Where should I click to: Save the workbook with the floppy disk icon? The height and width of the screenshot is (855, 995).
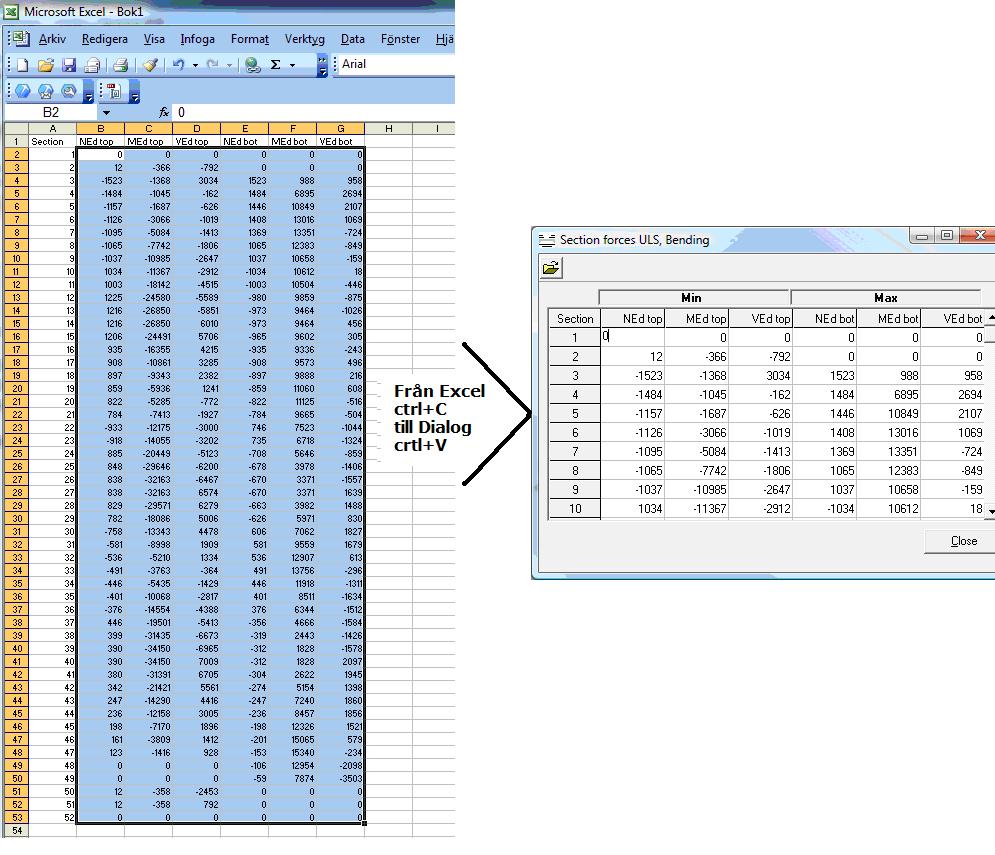69,65
